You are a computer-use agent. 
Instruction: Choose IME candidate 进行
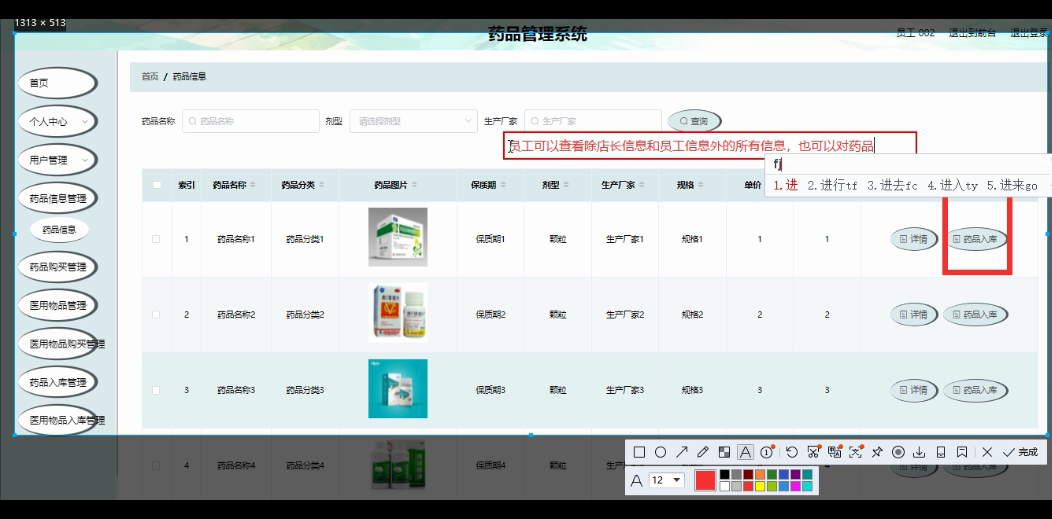click(833, 186)
